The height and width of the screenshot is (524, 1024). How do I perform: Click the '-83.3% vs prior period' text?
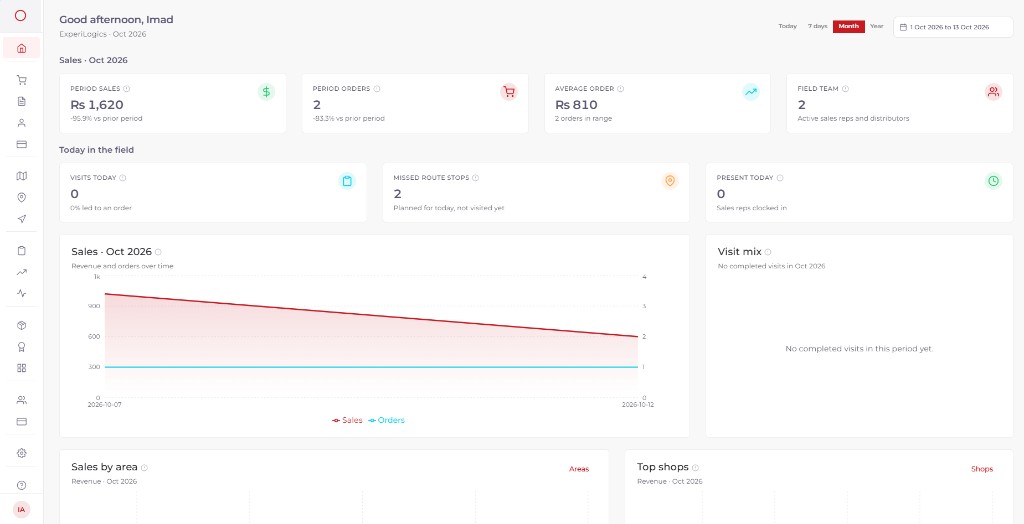click(348, 119)
